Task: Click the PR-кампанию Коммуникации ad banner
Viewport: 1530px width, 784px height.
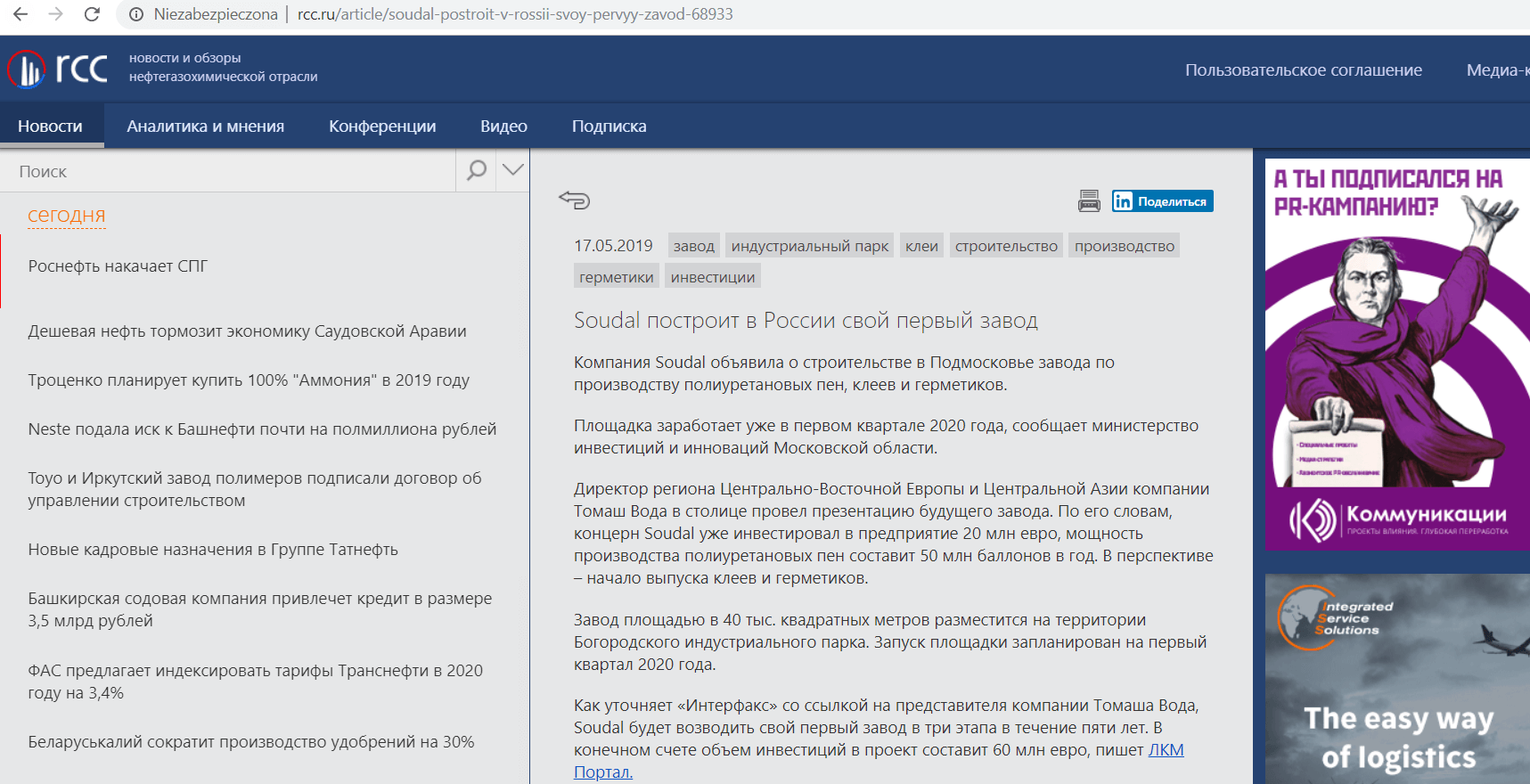Action: tap(1397, 355)
